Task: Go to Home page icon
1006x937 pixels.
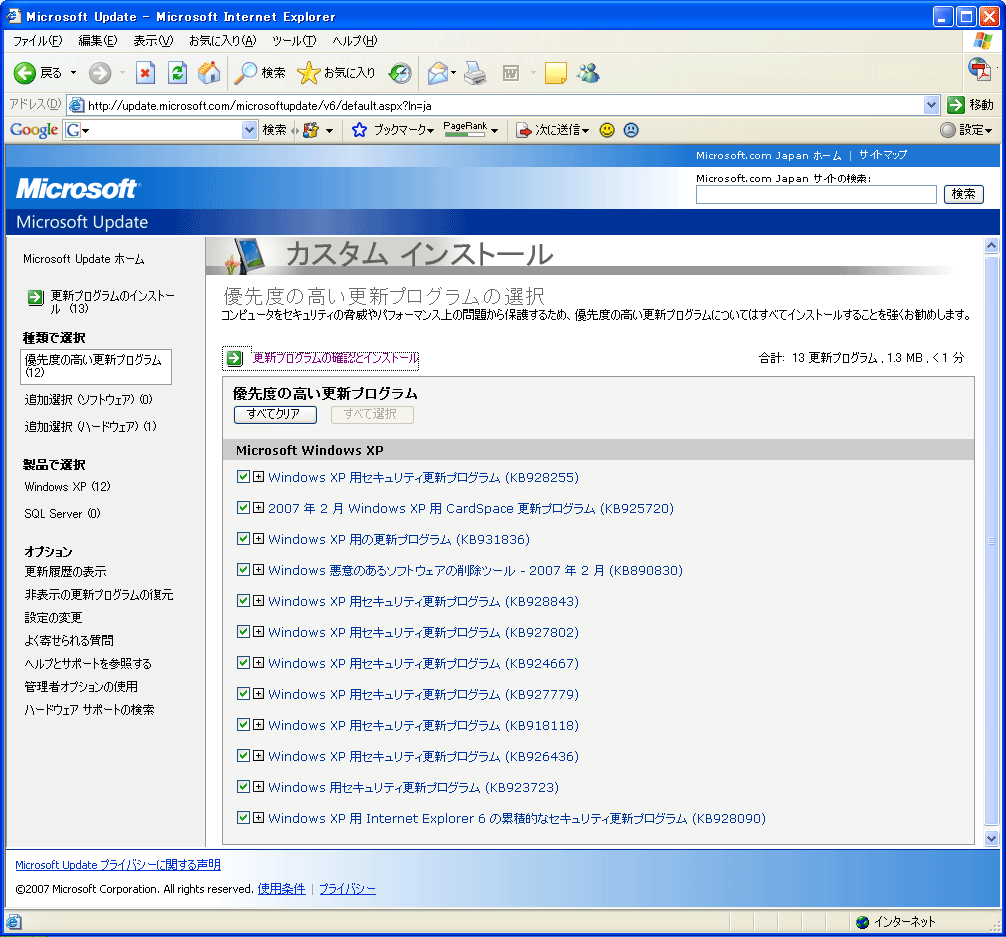Action: pos(209,73)
